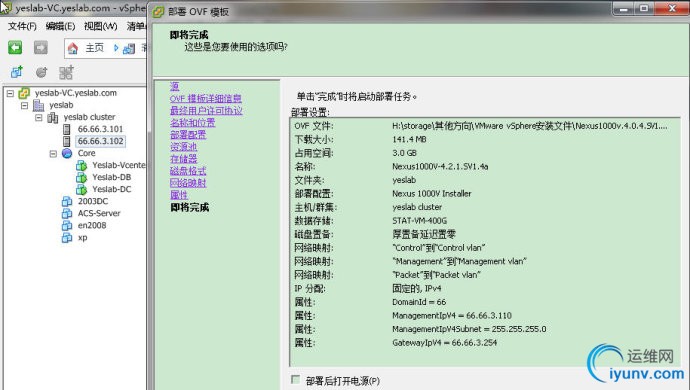Click the ManagementIpV4 = 66.66.3.110 property

452,316
